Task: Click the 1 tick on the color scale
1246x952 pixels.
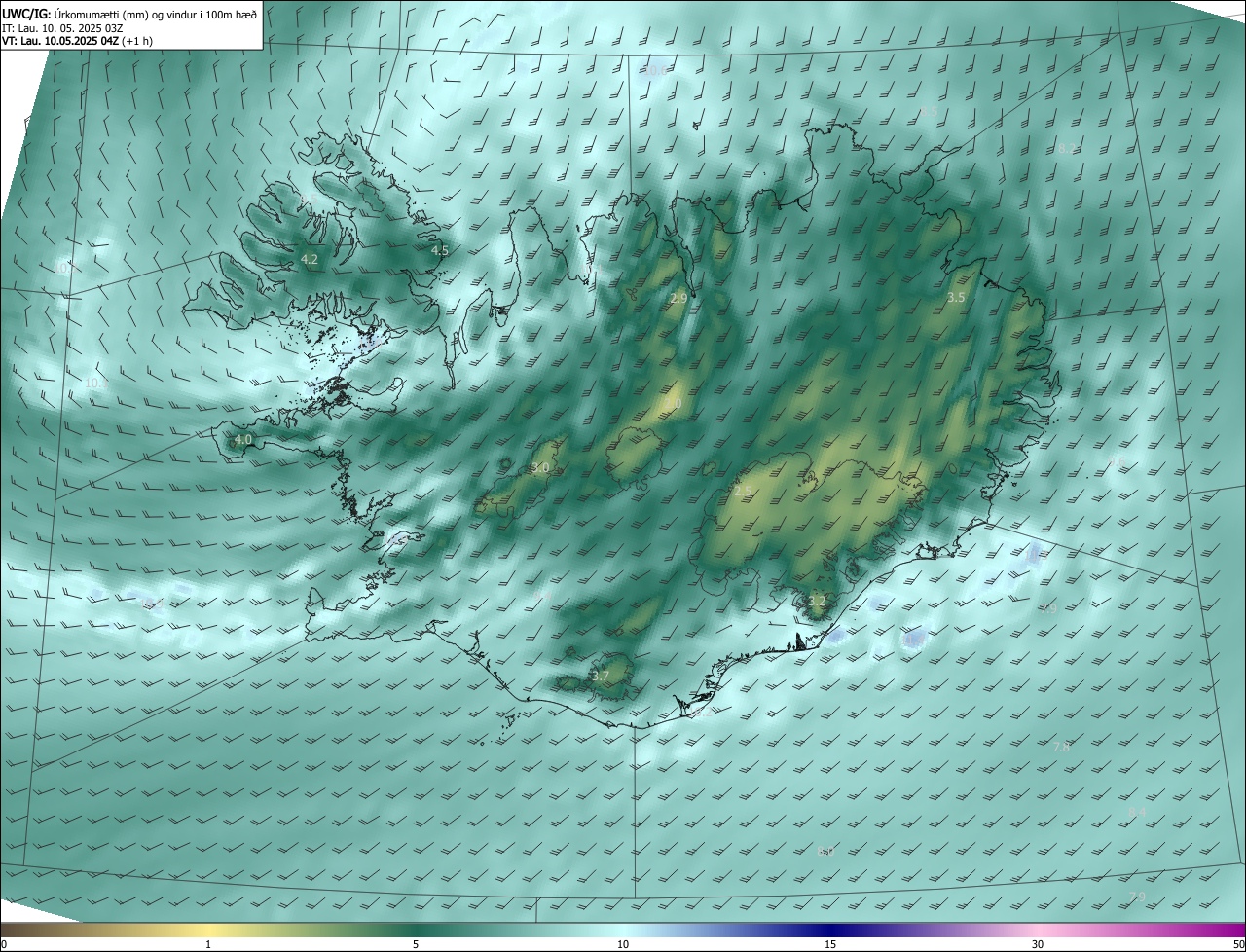Action: coord(208,944)
